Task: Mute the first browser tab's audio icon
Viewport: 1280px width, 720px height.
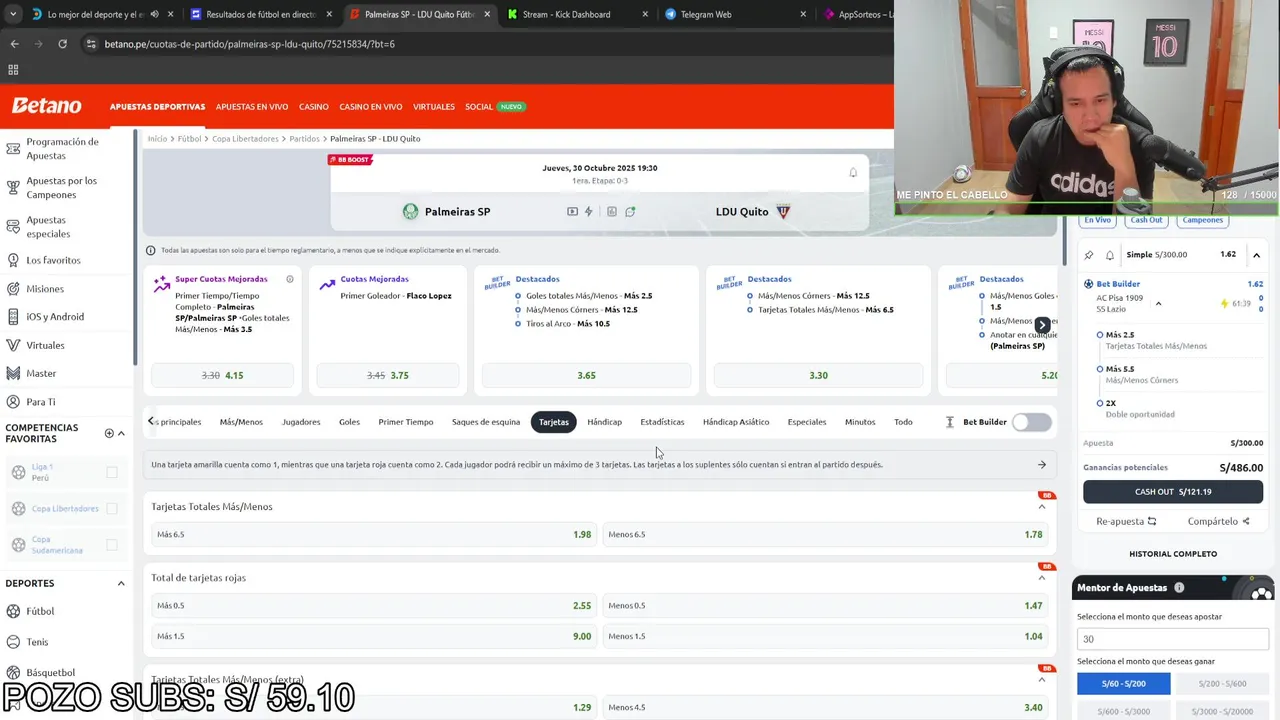Action: pos(154,15)
